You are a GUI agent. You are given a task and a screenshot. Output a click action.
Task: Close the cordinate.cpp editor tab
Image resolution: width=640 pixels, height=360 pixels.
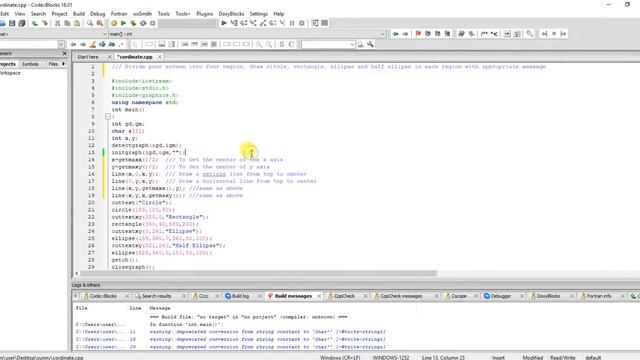pyautogui.click(x=160, y=57)
